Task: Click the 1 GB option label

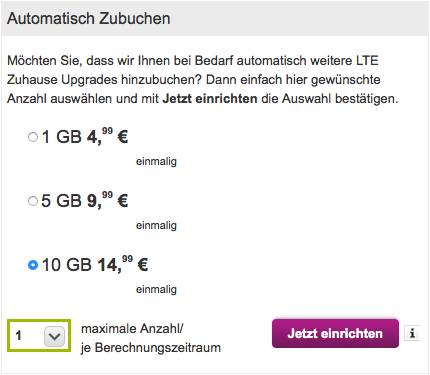Action: (x=61, y=137)
